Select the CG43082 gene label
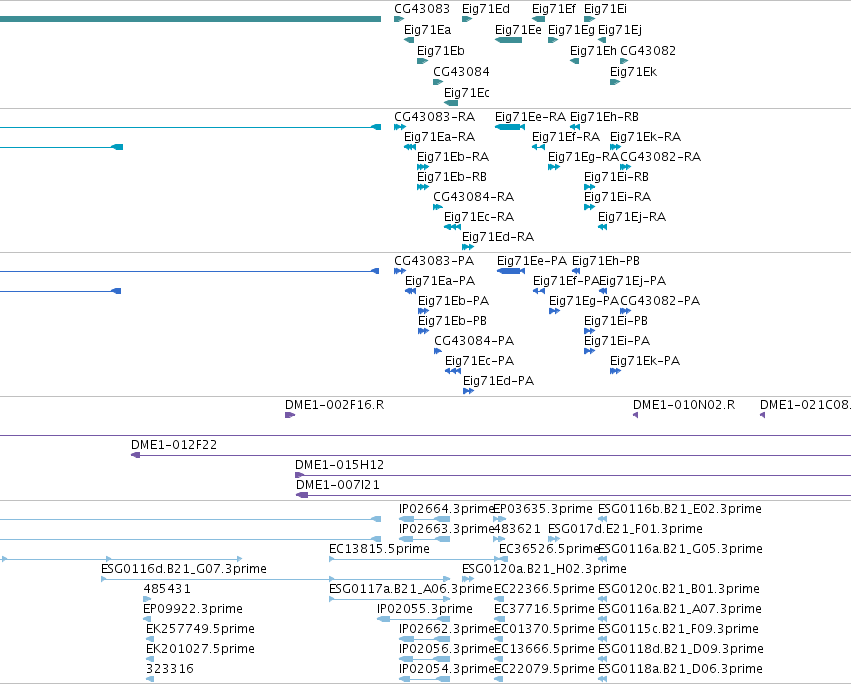 [x=648, y=51]
